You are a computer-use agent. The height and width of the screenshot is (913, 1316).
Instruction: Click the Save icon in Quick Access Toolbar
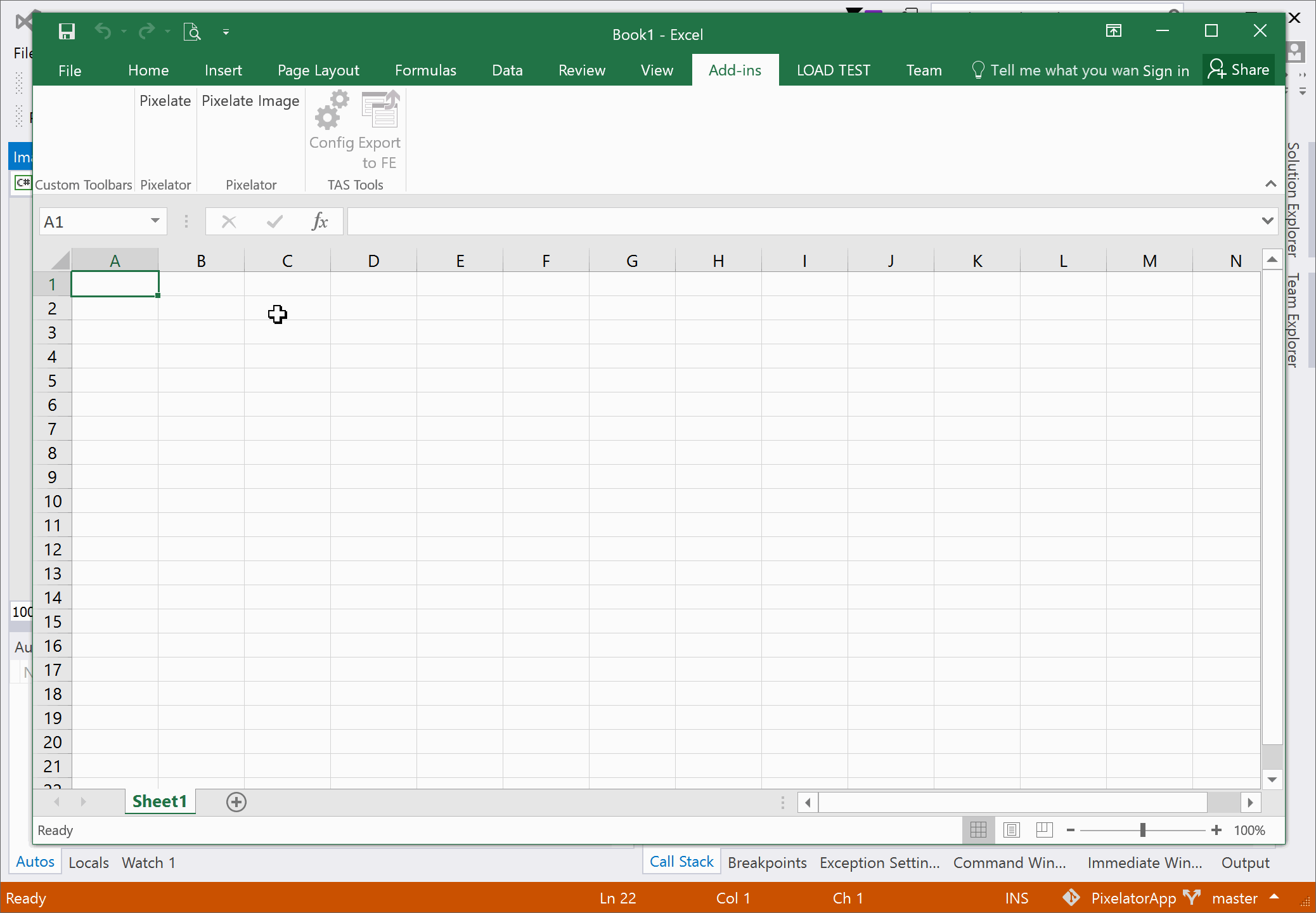(66, 32)
